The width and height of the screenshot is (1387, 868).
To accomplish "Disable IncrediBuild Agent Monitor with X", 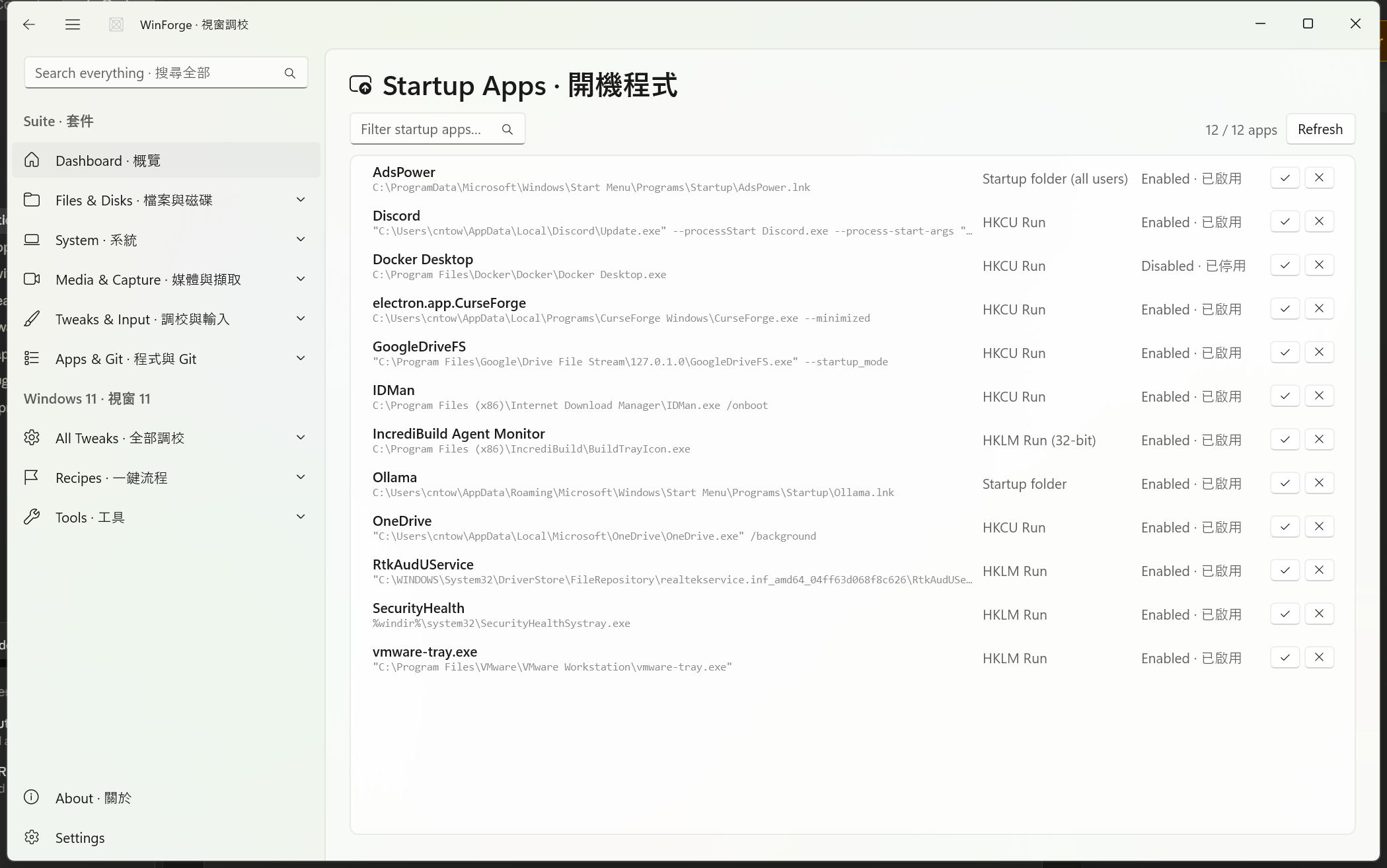I will point(1319,439).
